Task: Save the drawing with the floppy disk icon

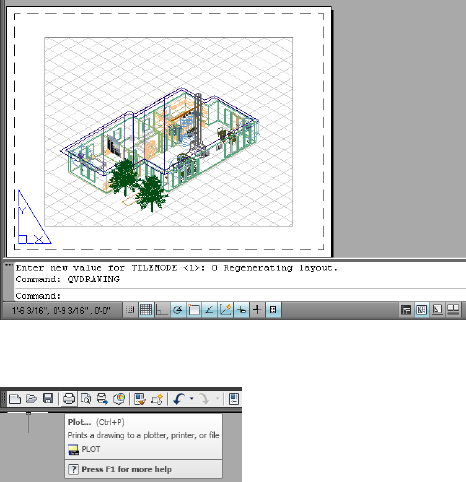Action: pos(48,399)
